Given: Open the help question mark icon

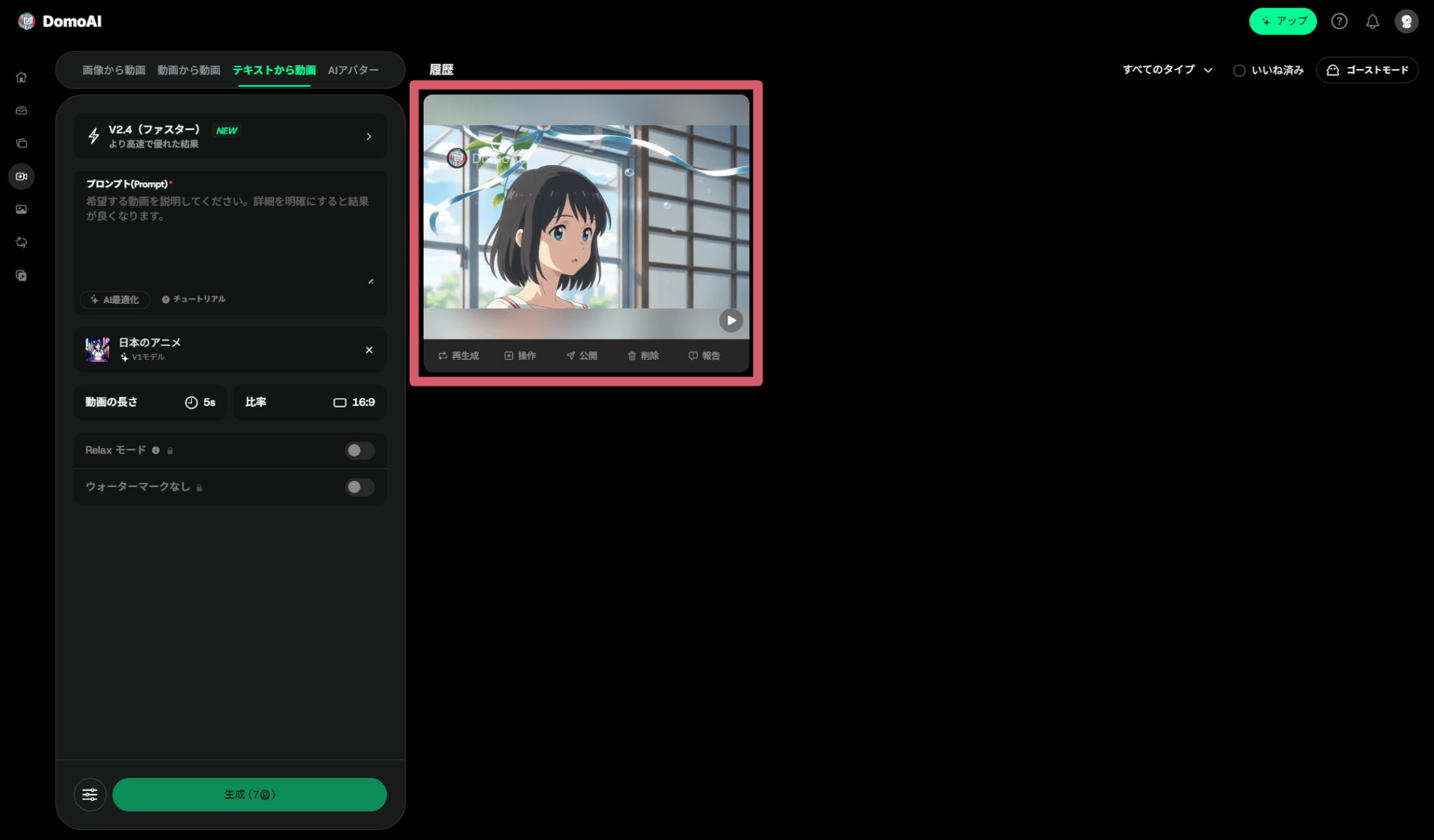Looking at the screenshot, I should (x=1339, y=22).
